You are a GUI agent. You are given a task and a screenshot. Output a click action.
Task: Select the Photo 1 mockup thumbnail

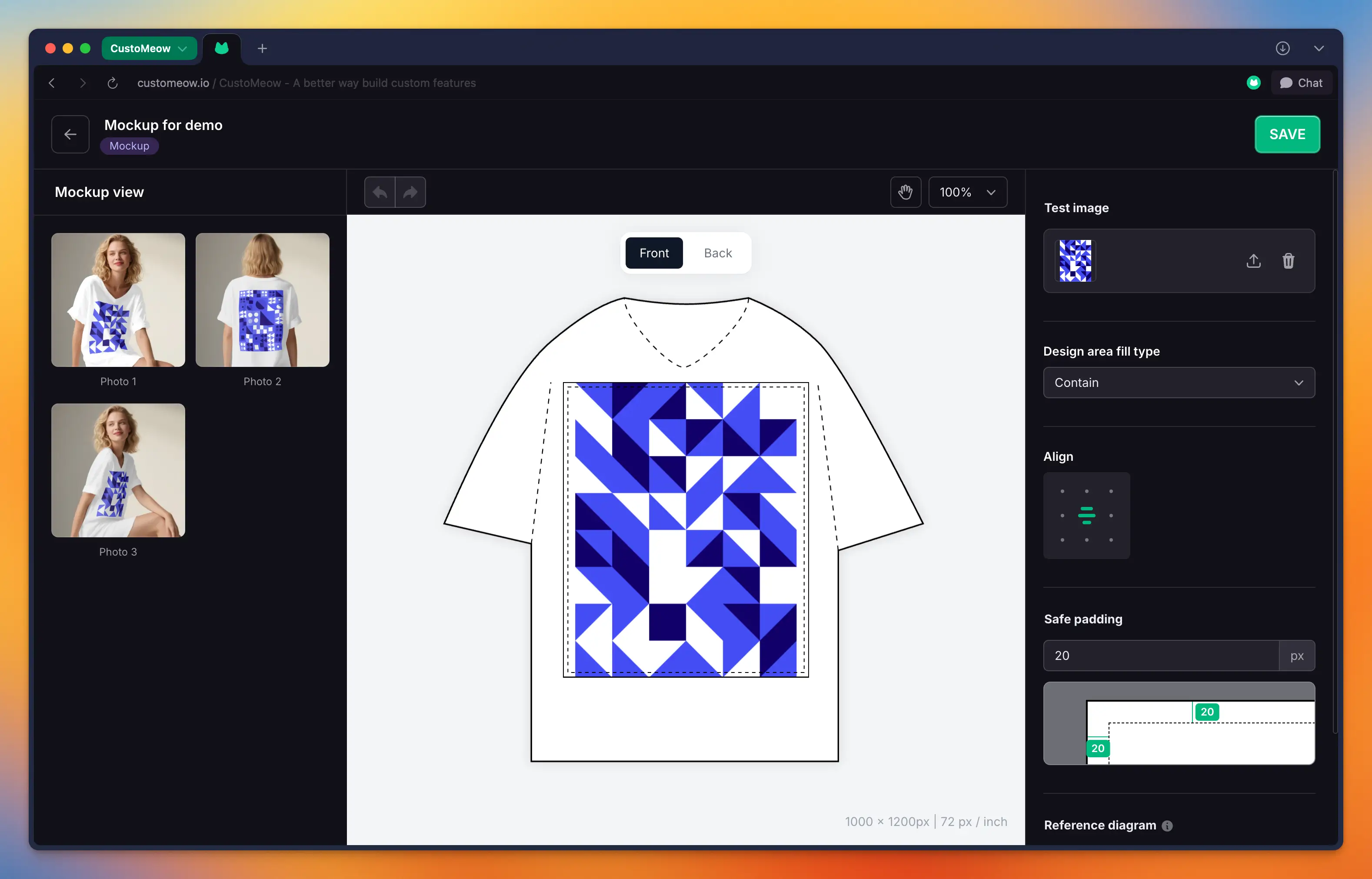[118, 300]
